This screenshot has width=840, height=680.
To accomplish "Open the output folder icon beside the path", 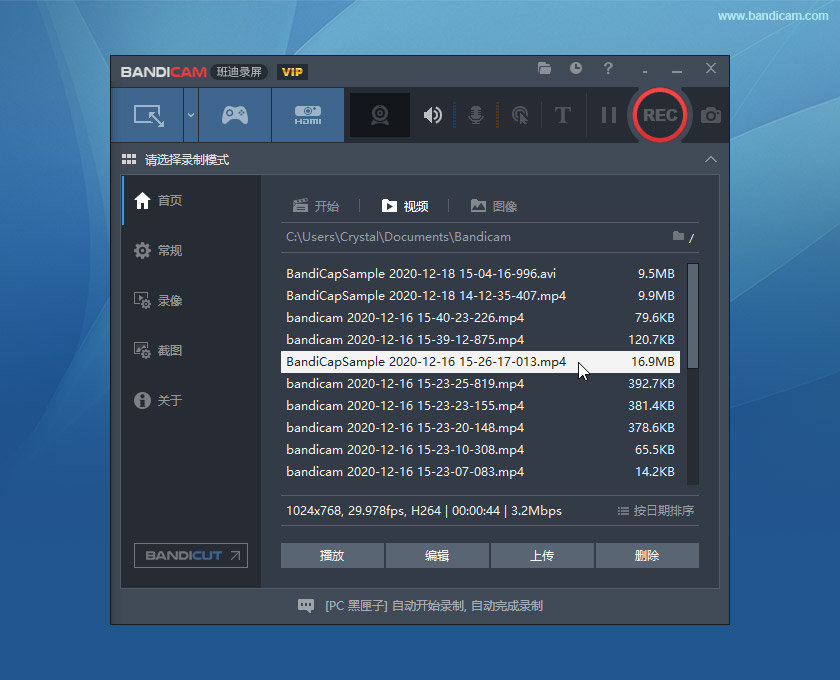I will (679, 237).
